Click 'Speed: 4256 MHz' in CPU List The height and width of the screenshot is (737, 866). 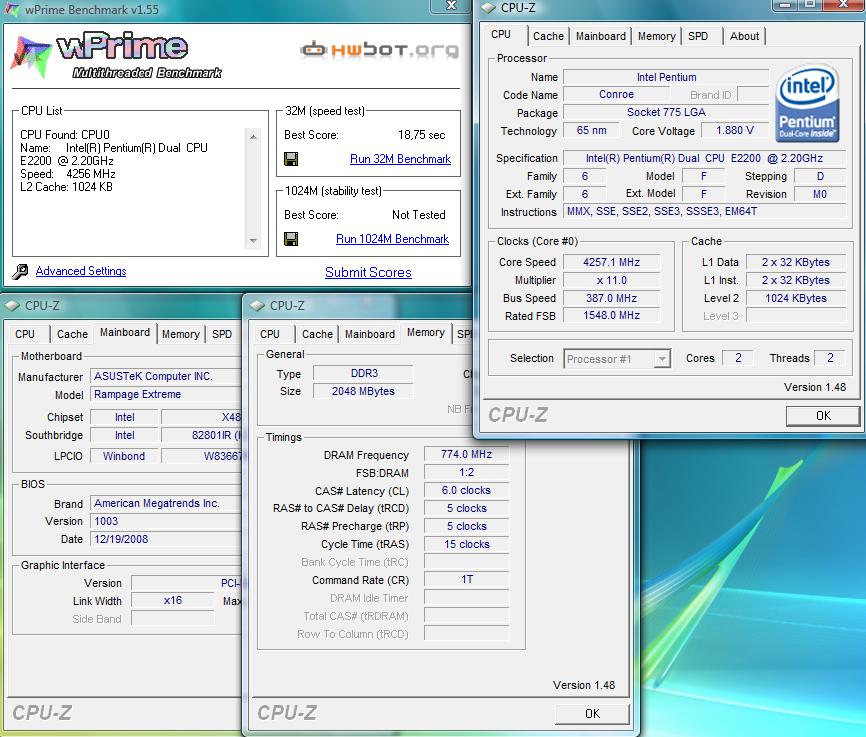pyautogui.click(x=68, y=174)
